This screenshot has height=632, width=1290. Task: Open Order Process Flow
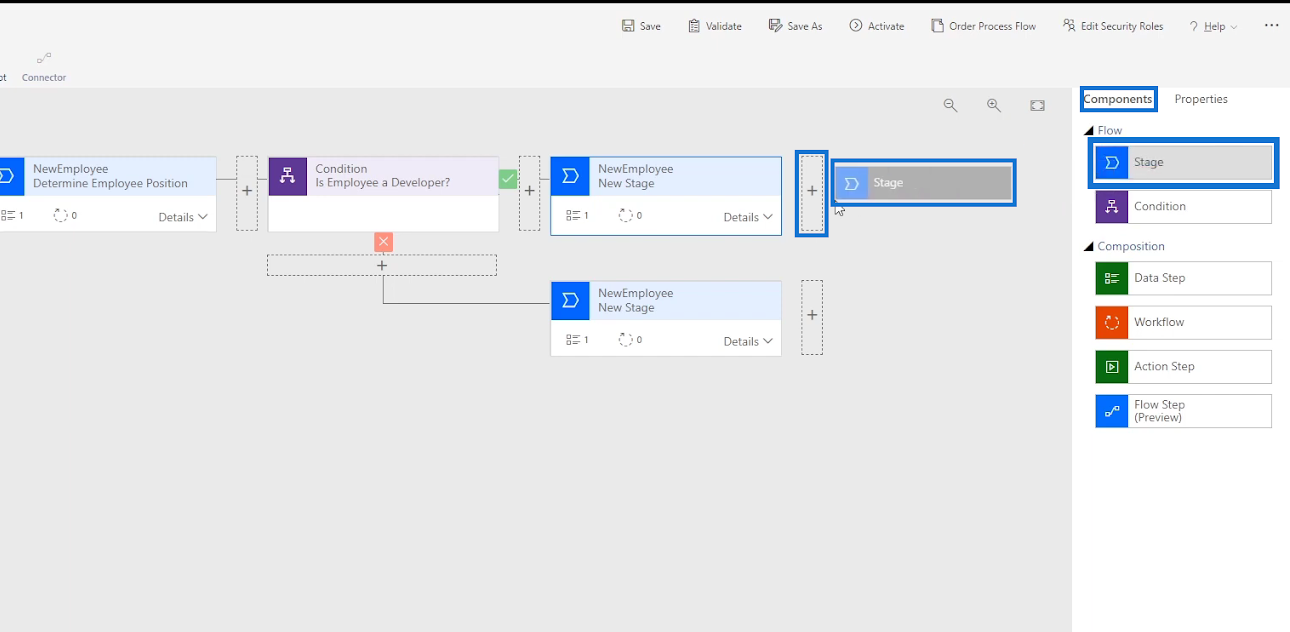(983, 26)
